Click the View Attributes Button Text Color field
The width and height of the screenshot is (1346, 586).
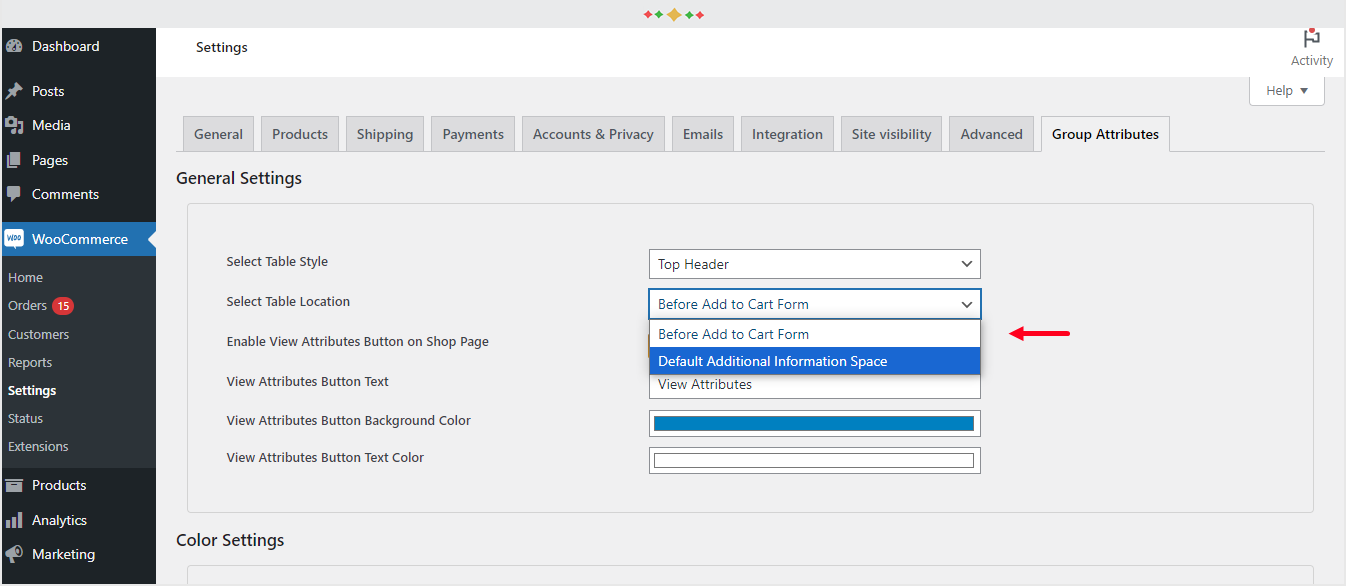point(814,459)
